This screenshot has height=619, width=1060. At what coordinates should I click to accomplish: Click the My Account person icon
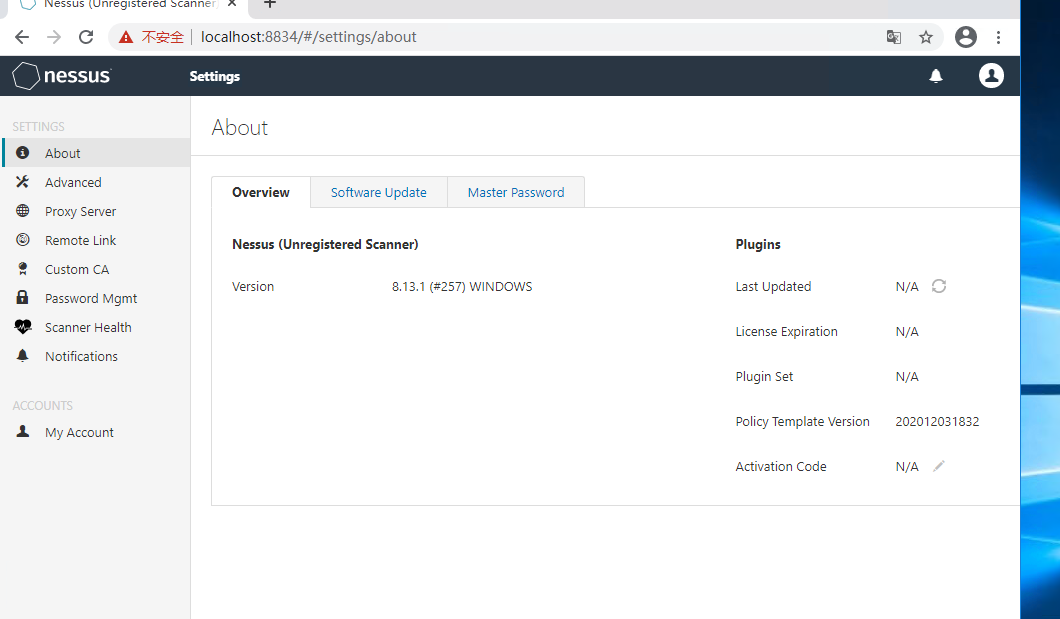(22, 431)
